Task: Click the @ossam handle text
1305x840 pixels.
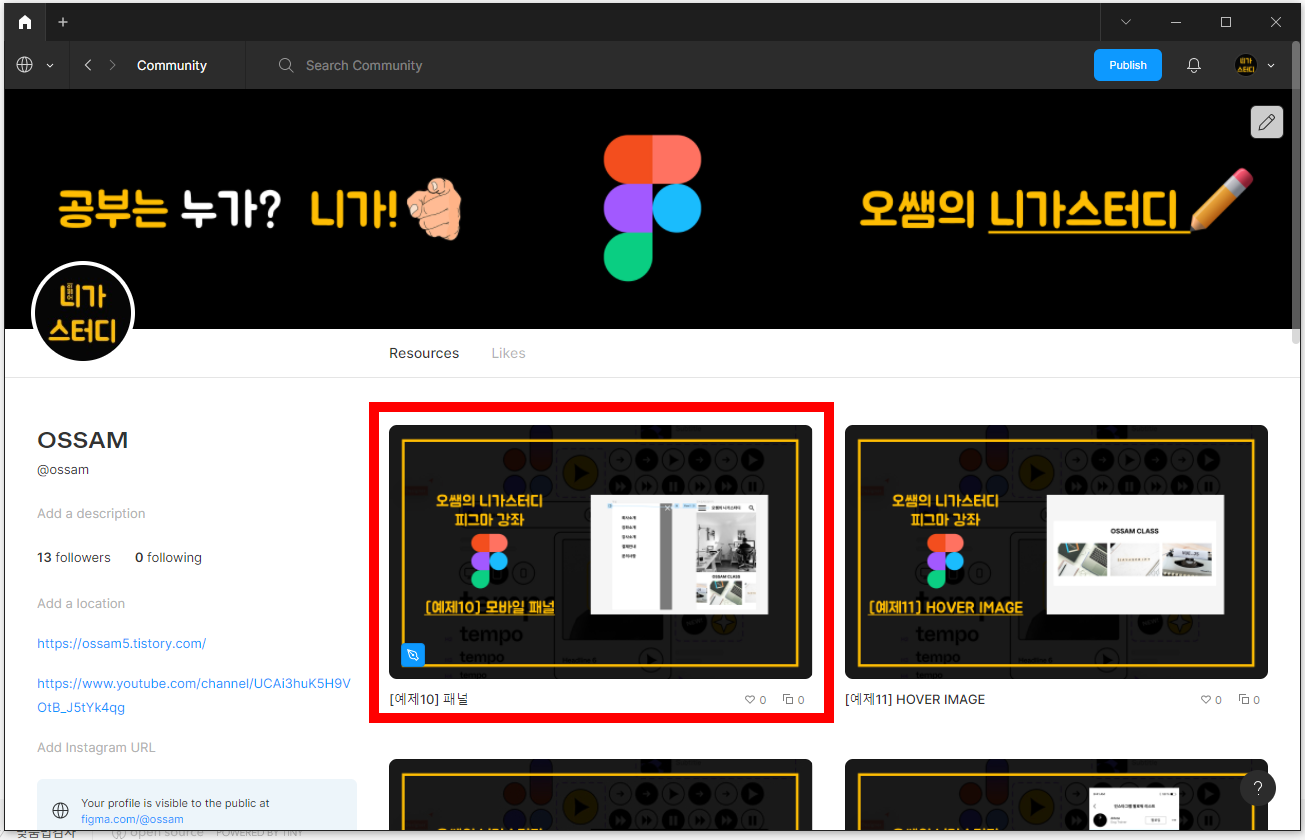Action: click(63, 469)
